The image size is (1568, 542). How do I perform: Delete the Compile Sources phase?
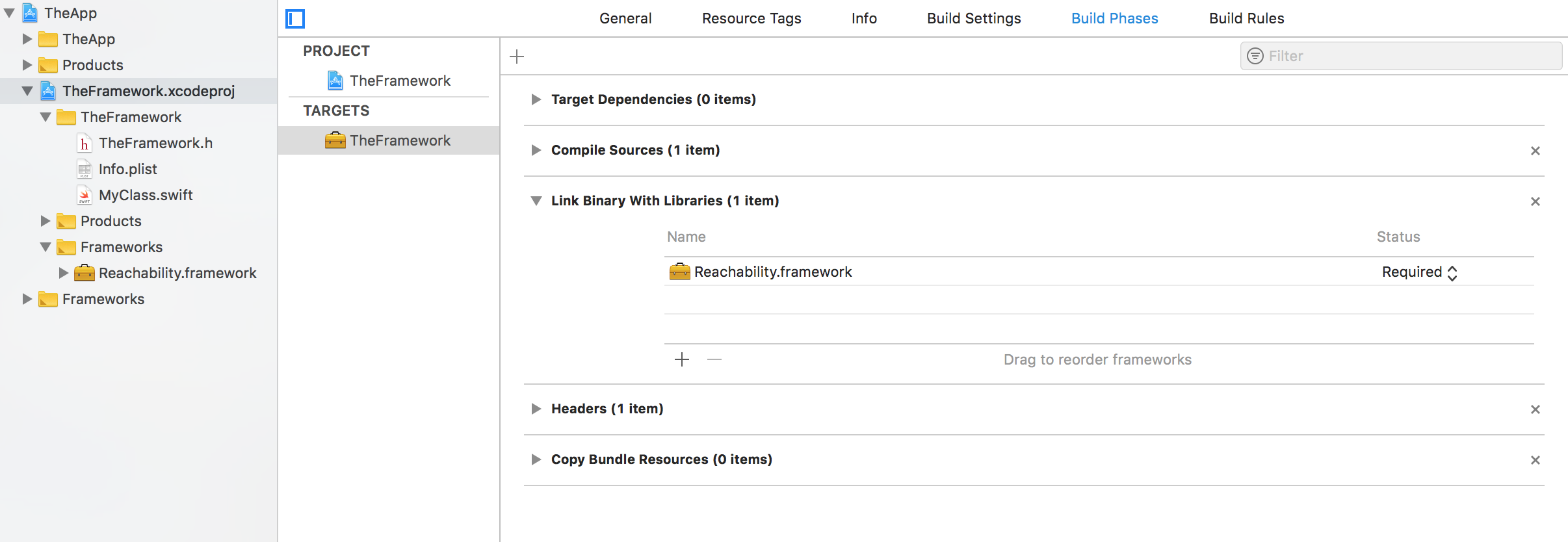point(1535,151)
